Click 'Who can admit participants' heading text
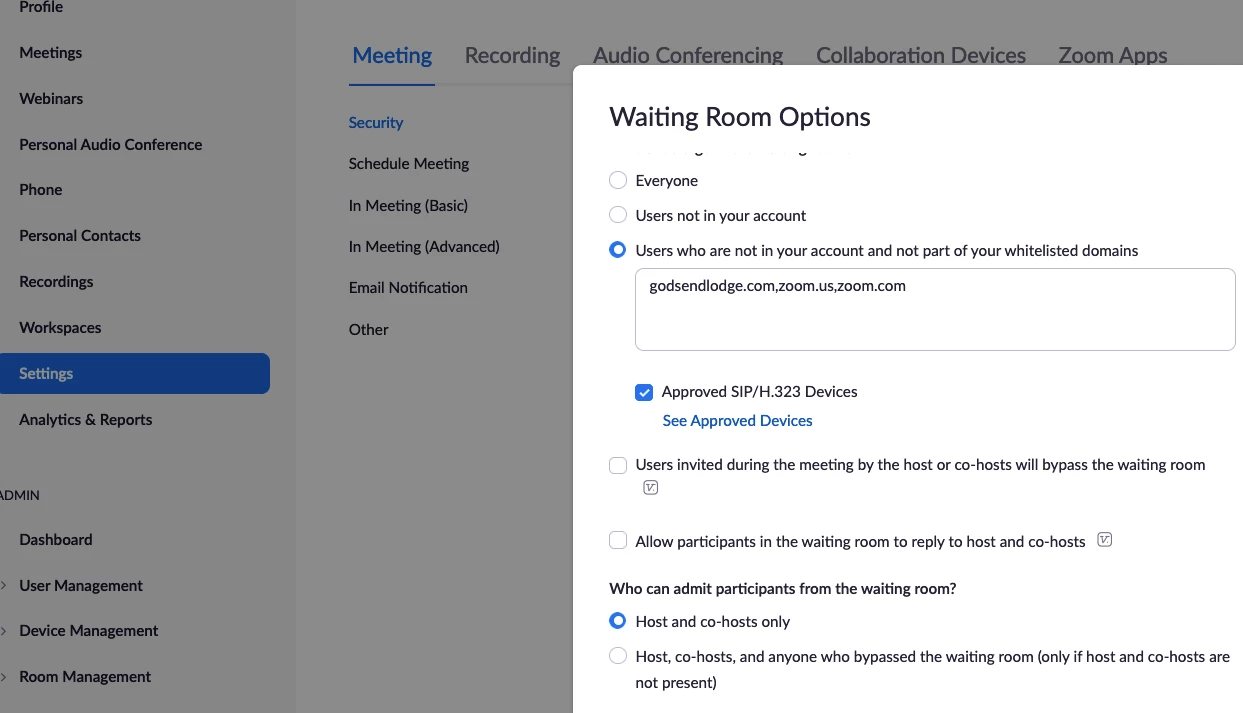 [783, 589]
